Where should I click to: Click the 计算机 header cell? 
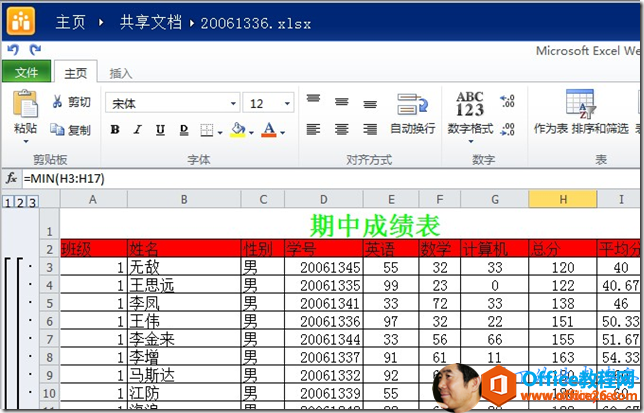click(494, 249)
